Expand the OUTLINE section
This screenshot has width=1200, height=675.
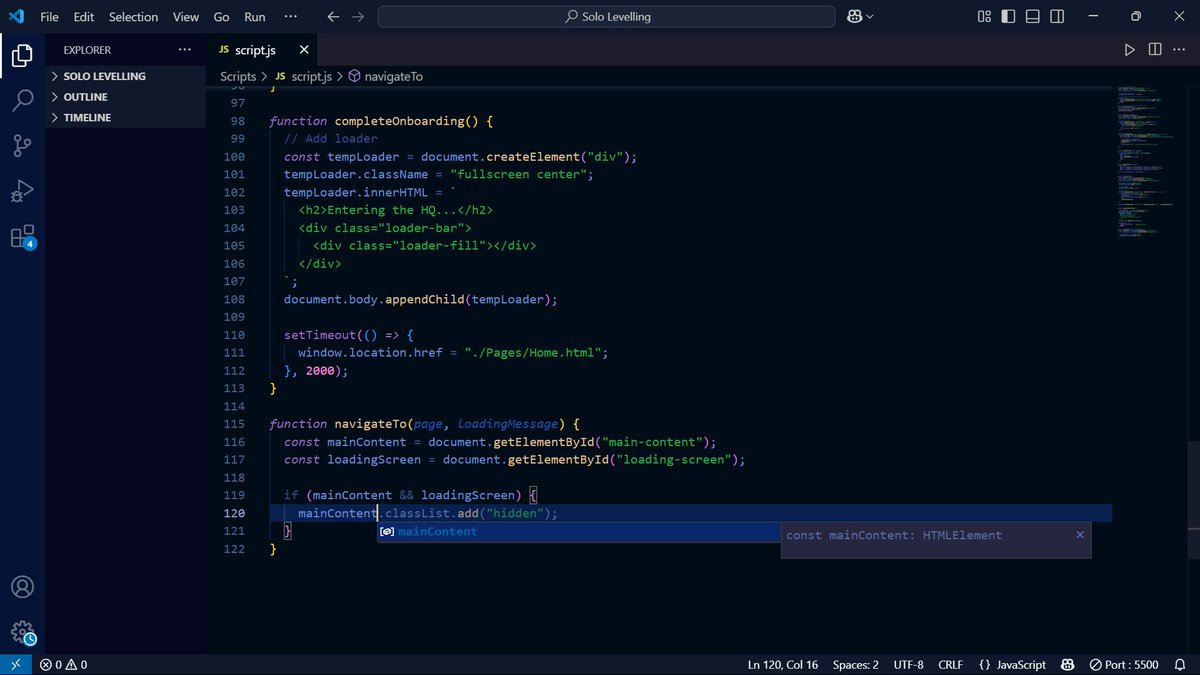[125, 97]
